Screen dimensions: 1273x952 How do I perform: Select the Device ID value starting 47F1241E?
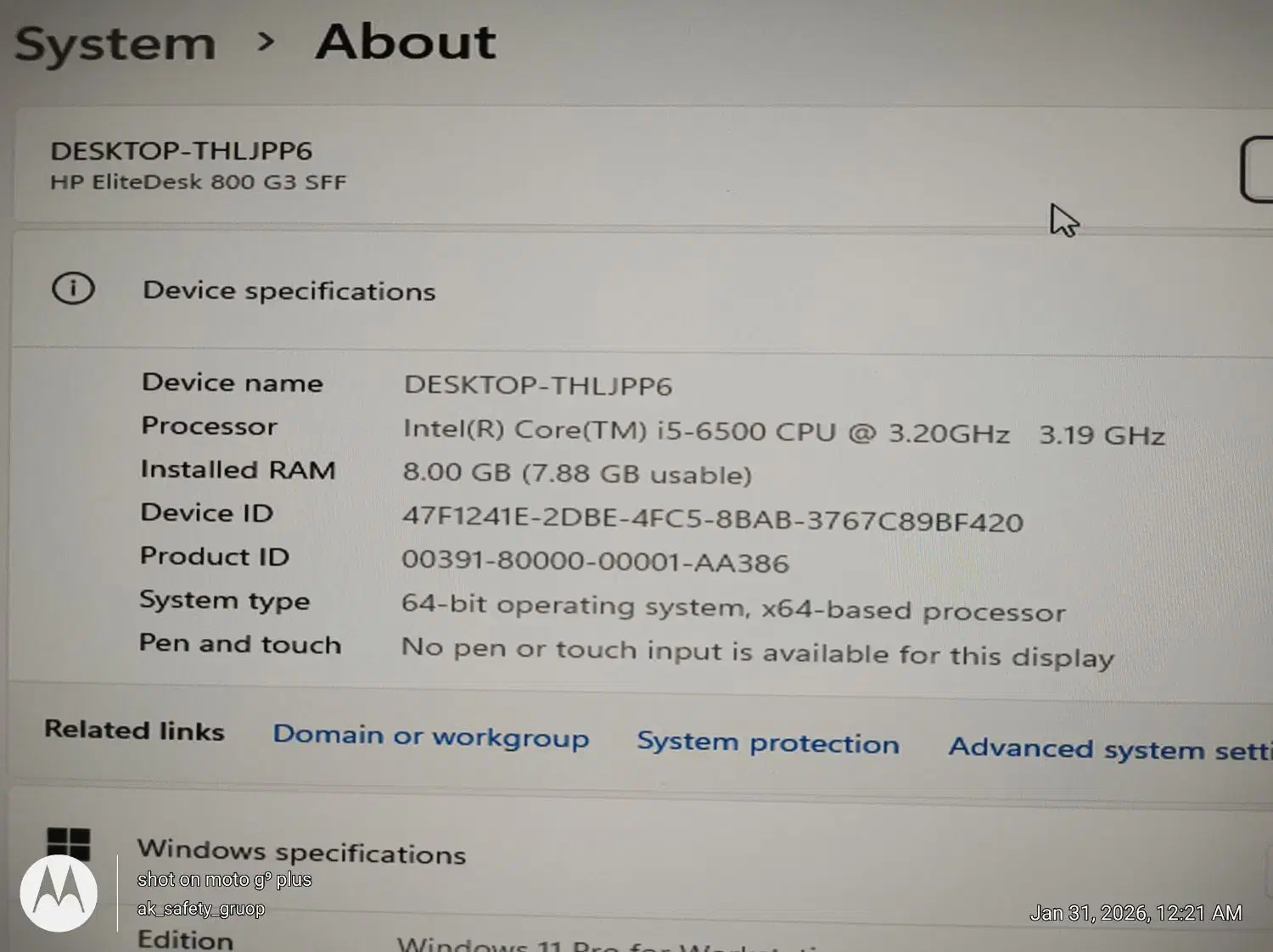pyautogui.click(x=713, y=519)
